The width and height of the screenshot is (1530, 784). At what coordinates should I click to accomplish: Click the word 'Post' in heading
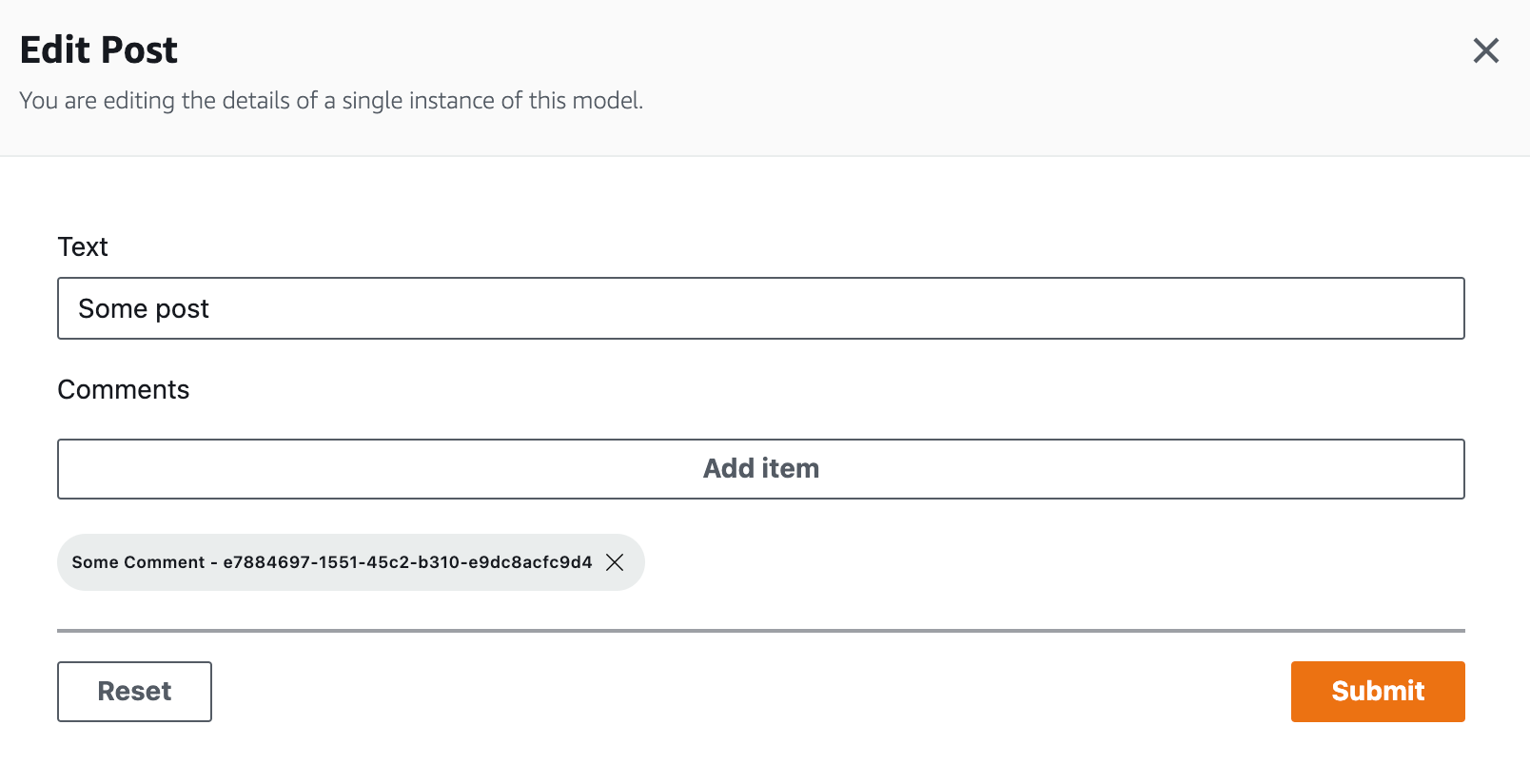pos(139,50)
